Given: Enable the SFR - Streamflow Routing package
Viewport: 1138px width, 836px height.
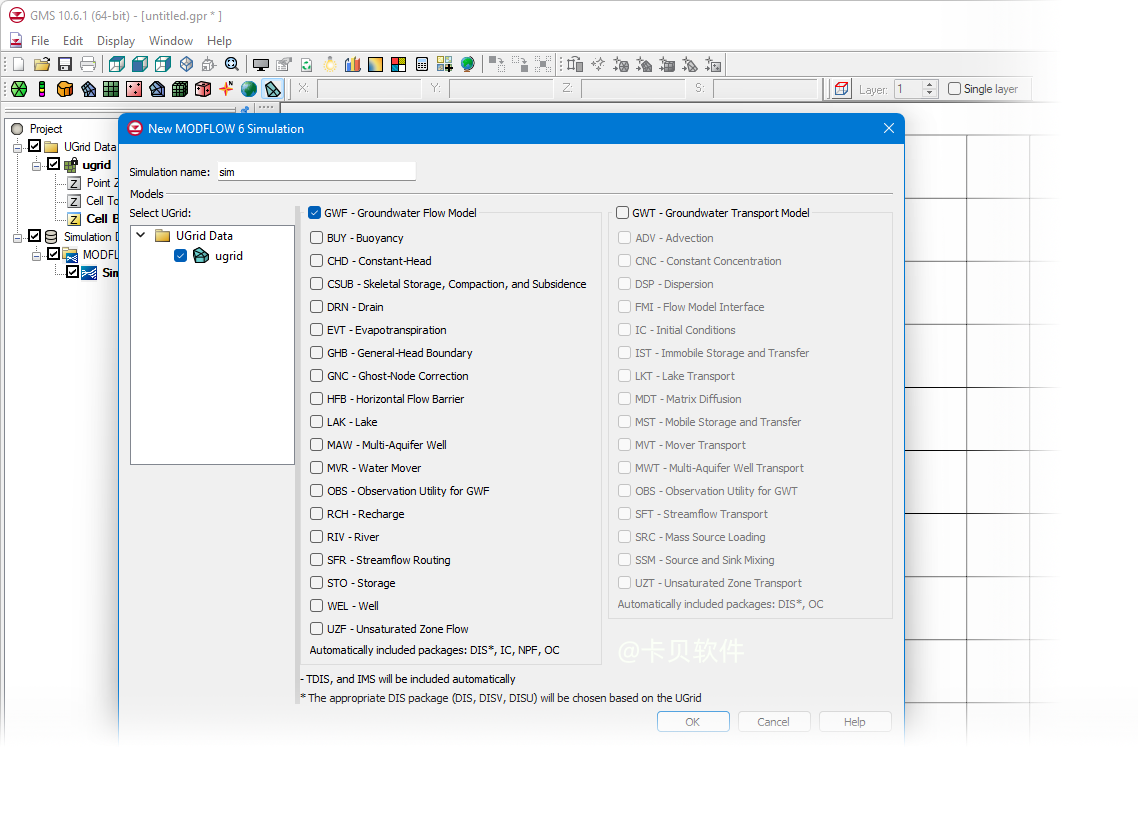Looking at the screenshot, I should [x=316, y=560].
